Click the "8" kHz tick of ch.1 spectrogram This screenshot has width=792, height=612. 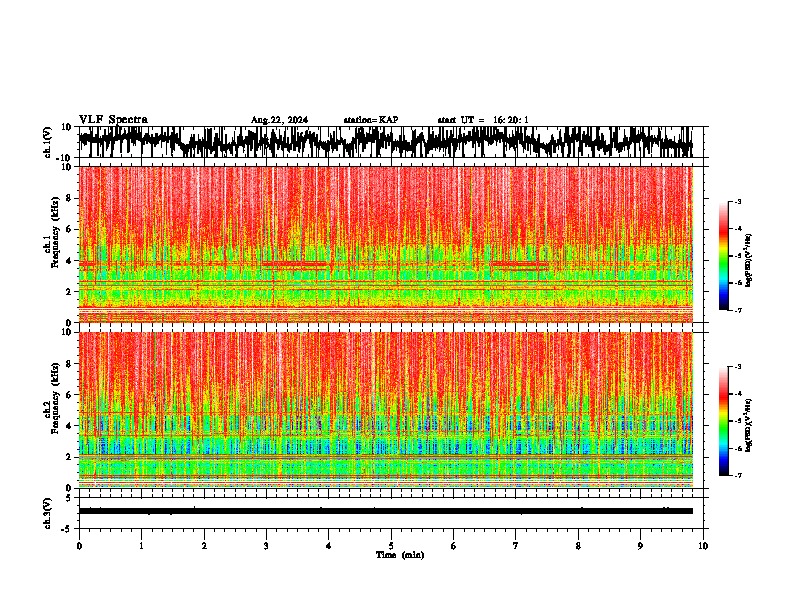pyautogui.click(x=70, y=198)
